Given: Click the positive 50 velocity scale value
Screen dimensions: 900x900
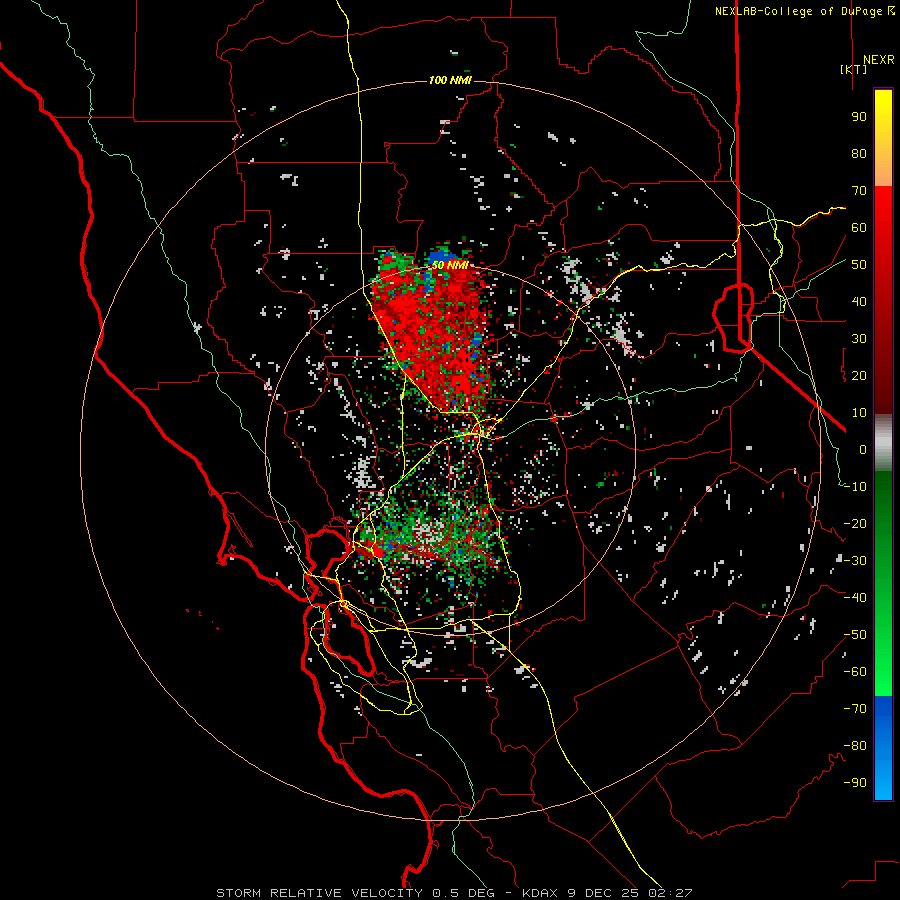Looking at the screenshot, I should (x=859, y=265).
